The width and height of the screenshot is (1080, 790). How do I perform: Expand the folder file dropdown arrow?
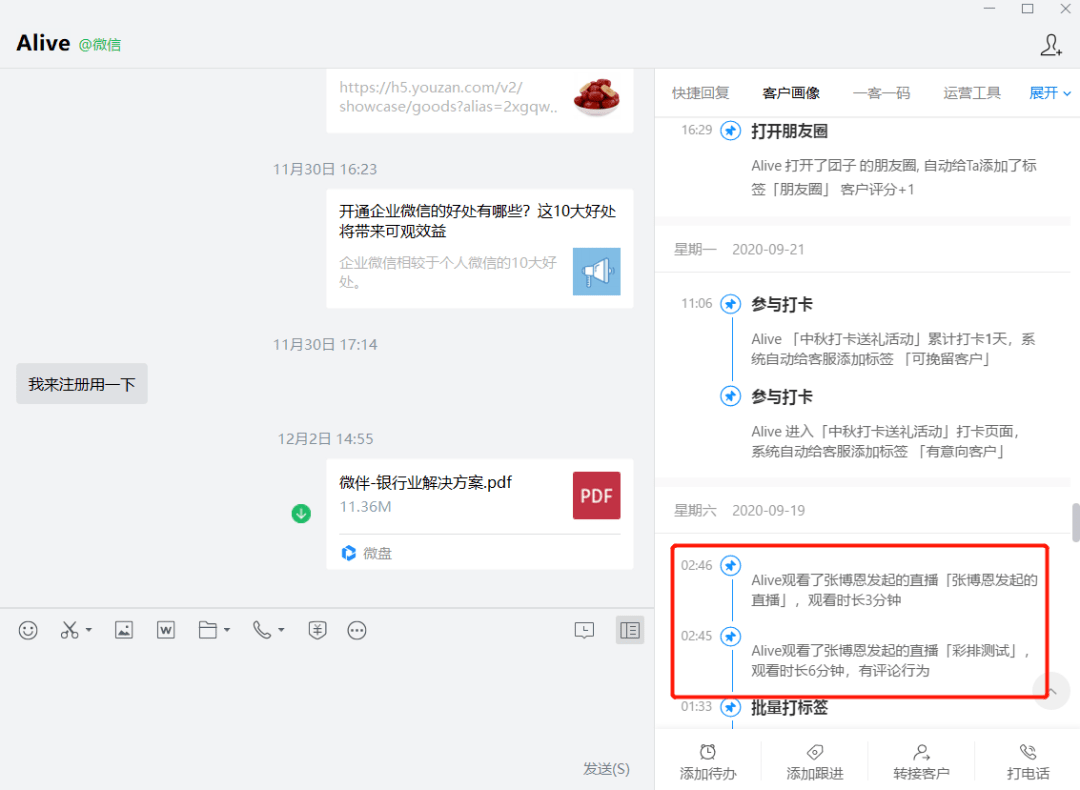[x=227, y=630]
